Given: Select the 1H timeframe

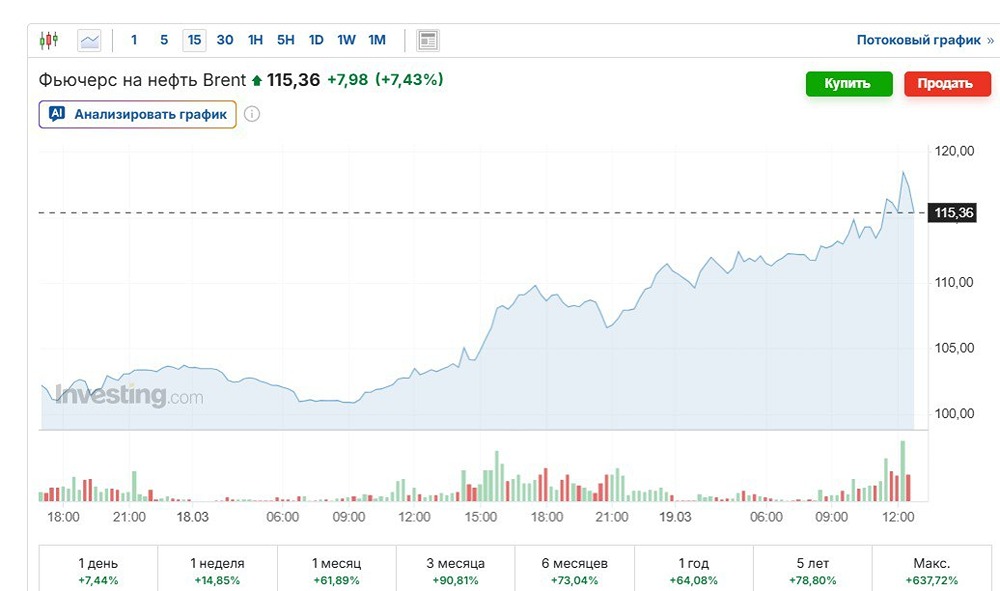Looking at the screenshot, I should 255,40.
